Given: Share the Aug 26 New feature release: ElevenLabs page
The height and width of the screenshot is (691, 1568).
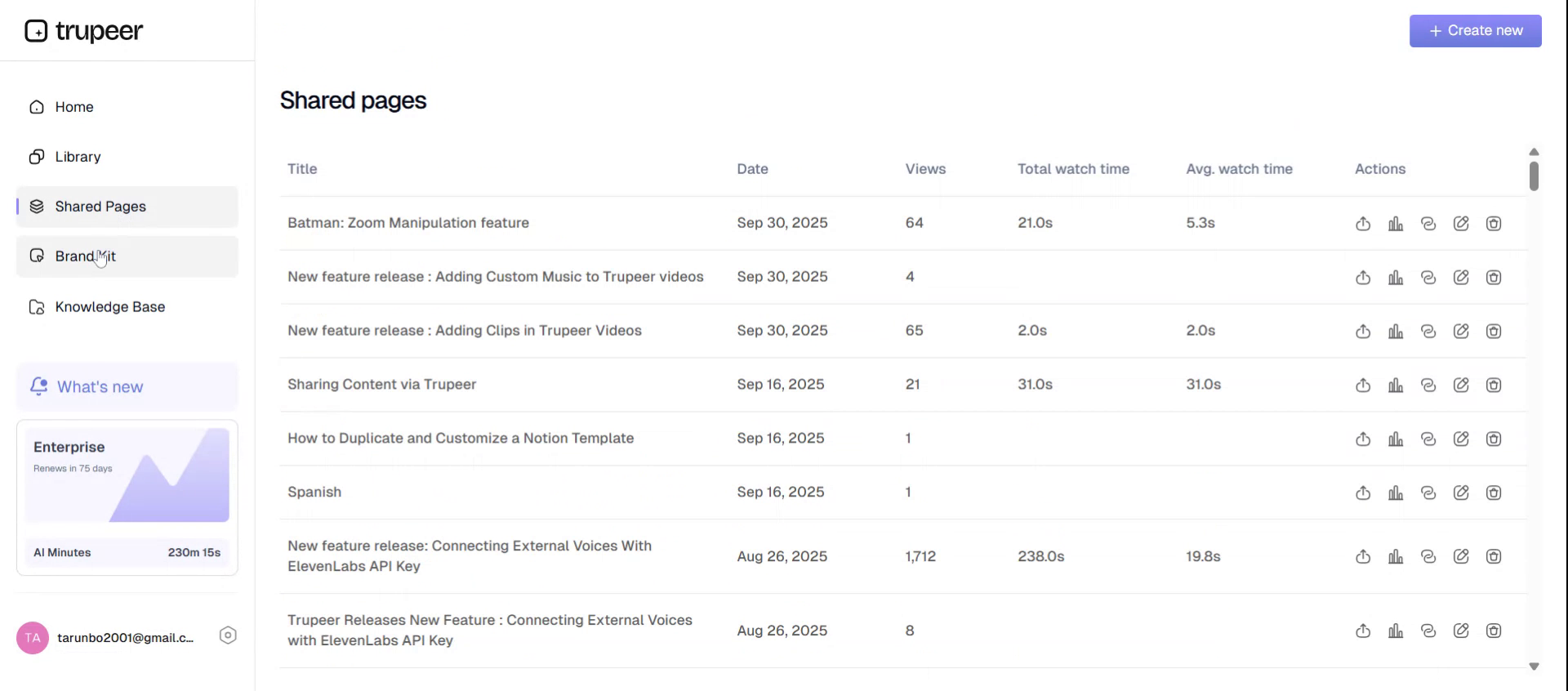Looking at the screenshot, I should tap(1363, 557).
